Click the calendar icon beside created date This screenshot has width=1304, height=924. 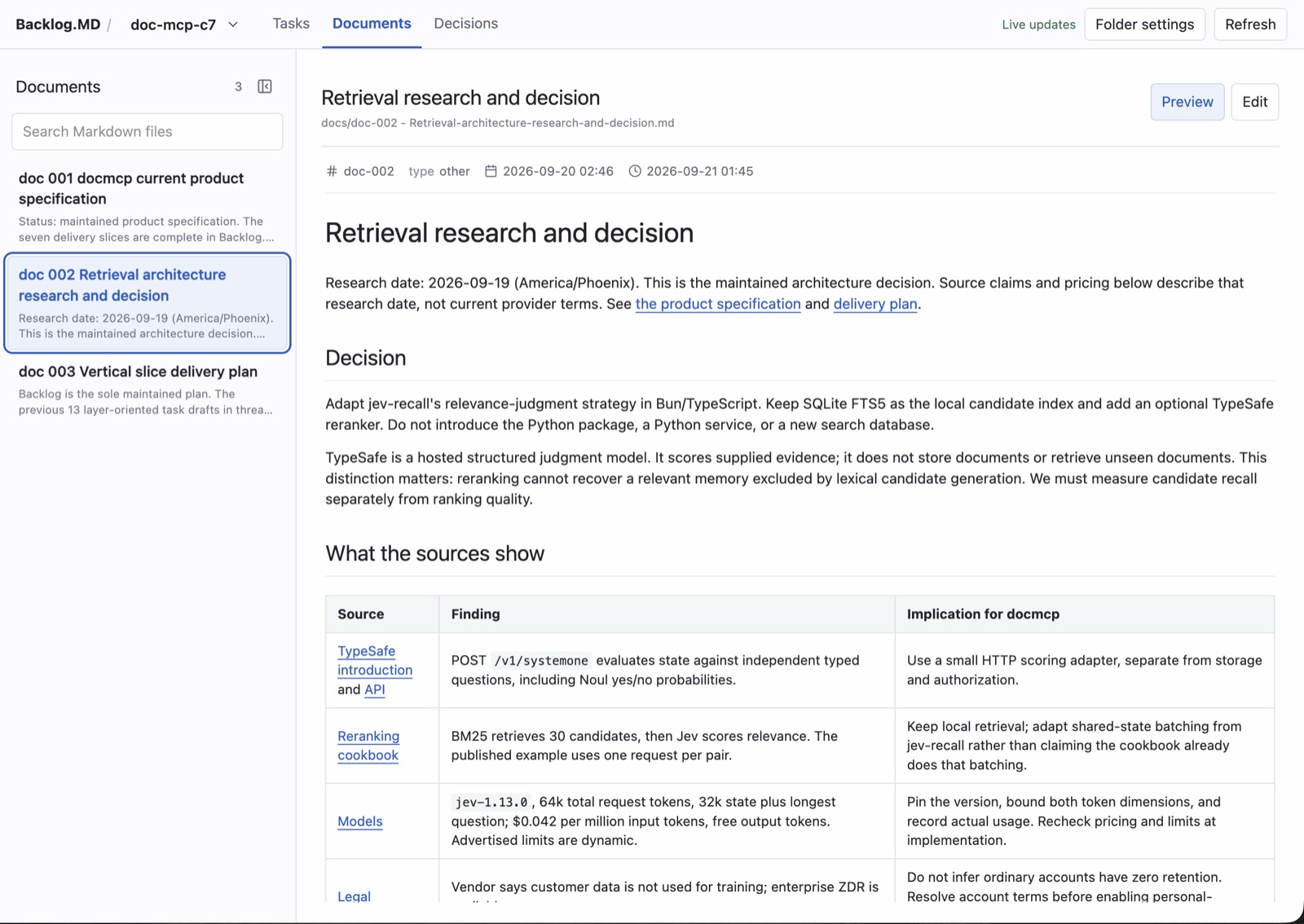[491, 171]
